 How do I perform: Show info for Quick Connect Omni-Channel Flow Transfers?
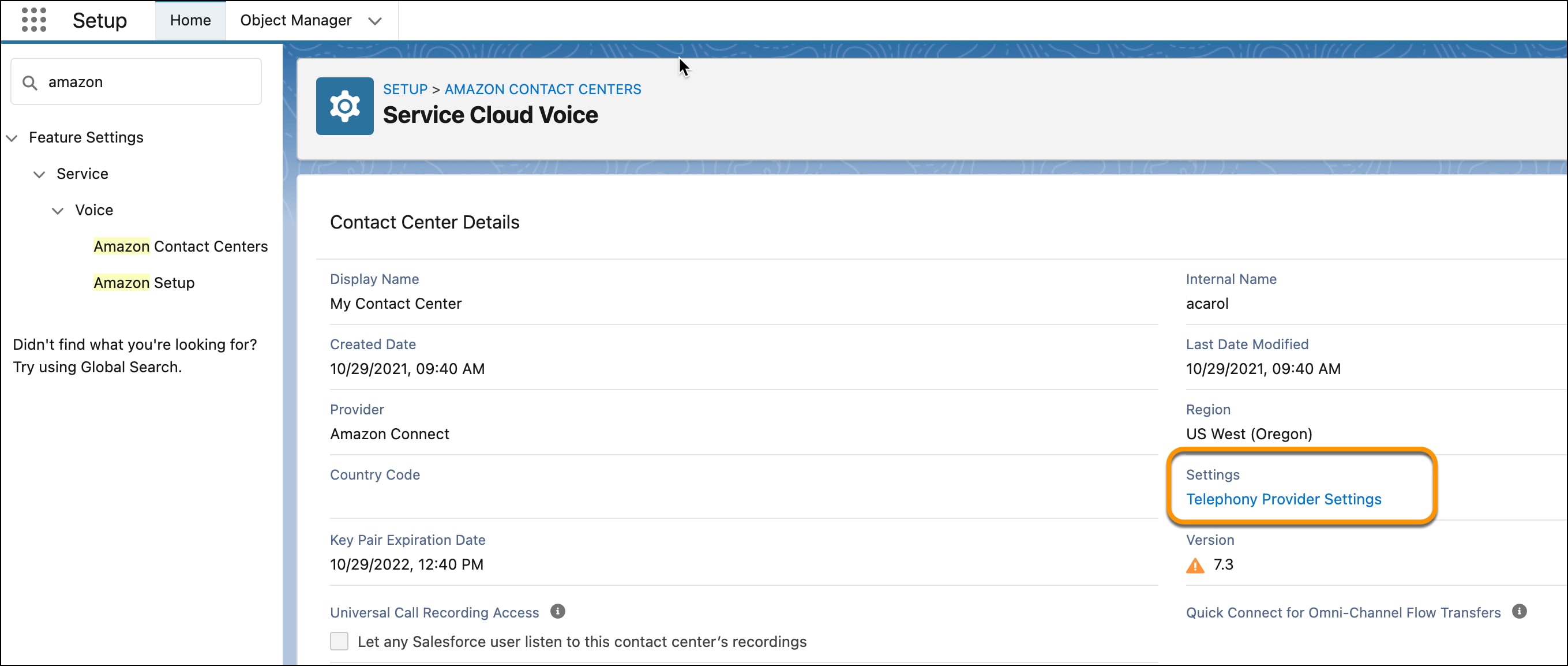tap(1520, 611)
